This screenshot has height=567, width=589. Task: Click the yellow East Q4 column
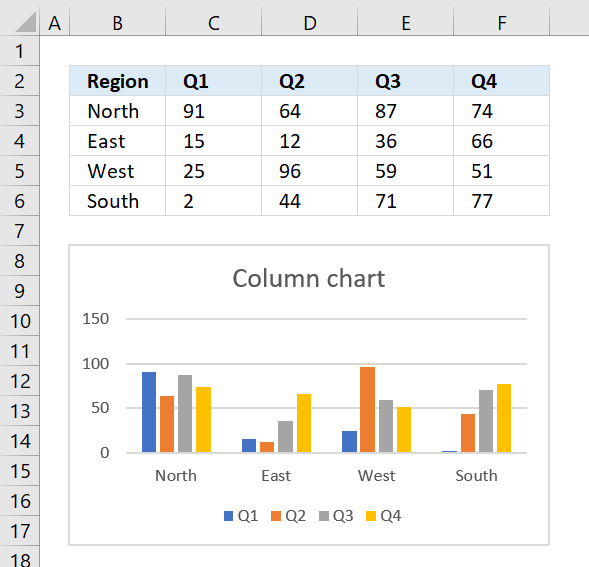304,423
